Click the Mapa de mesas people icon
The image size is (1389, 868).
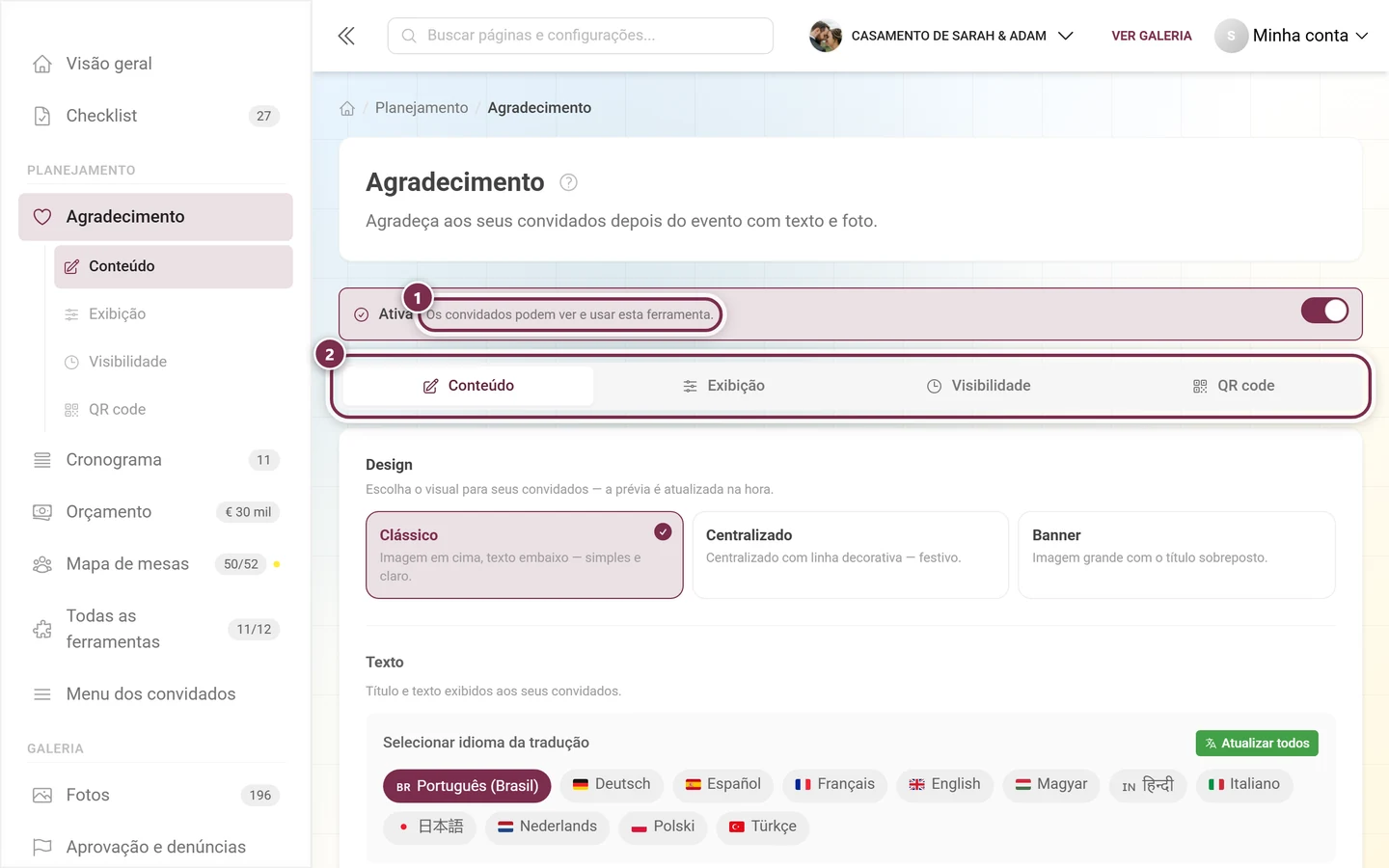[x=42, y=564]
